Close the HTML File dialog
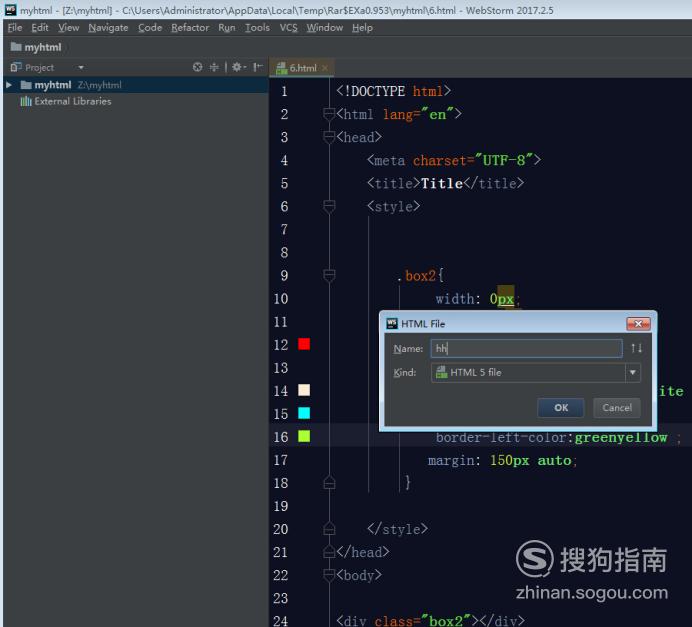 [x=638, y=324]
